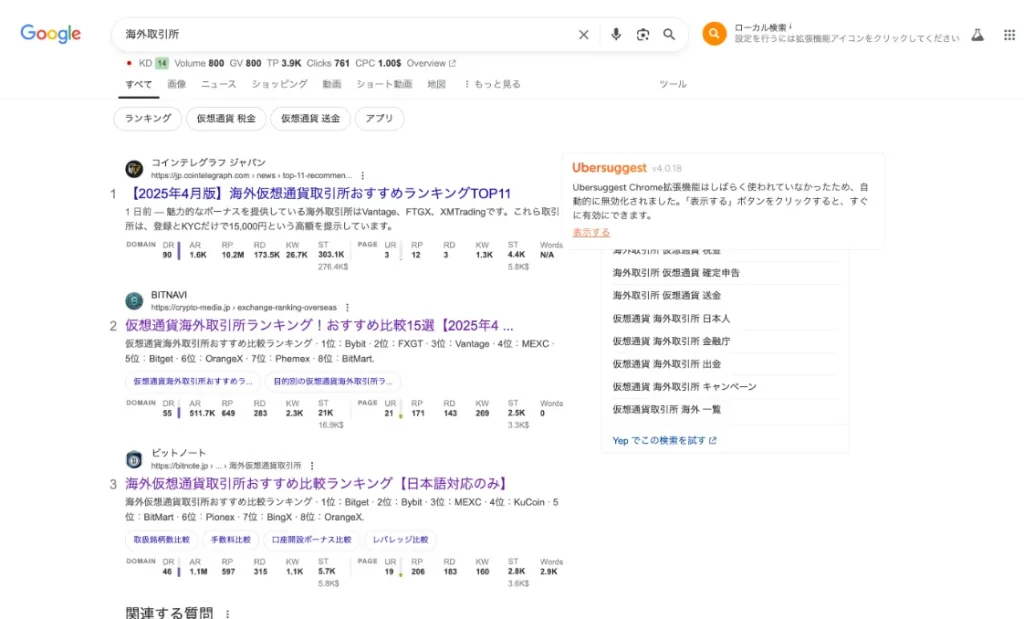Select suggestion 海外取引所 仮想通貨 確定申告
The height and width of the screenshot is (619, 1024).
pyautogui.click(x=676, y=273)
